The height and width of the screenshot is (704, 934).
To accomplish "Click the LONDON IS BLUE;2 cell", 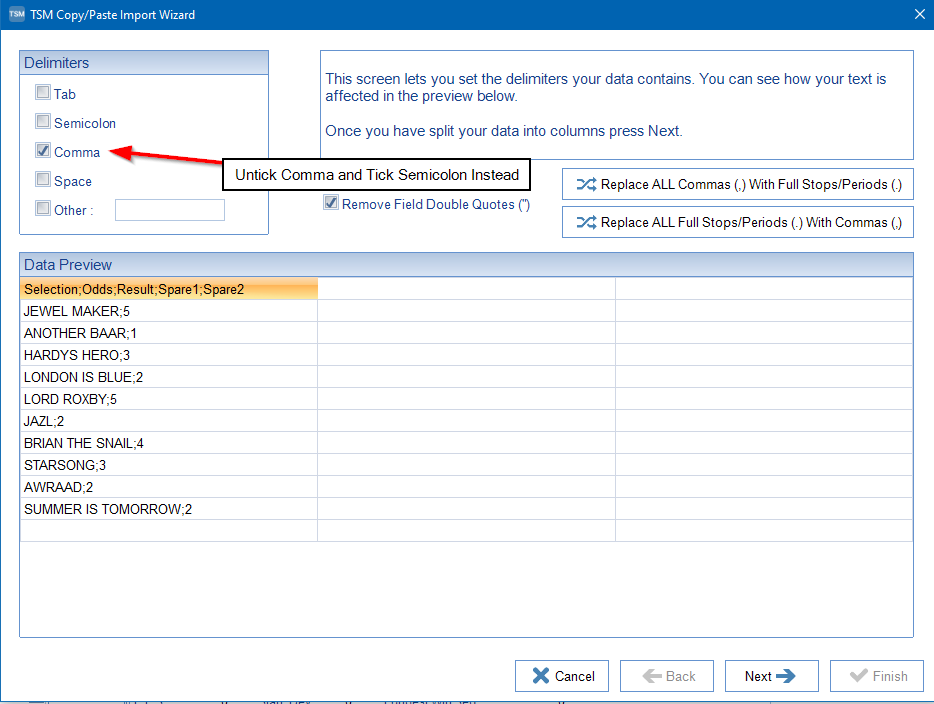I will click(x=168, y=377).
